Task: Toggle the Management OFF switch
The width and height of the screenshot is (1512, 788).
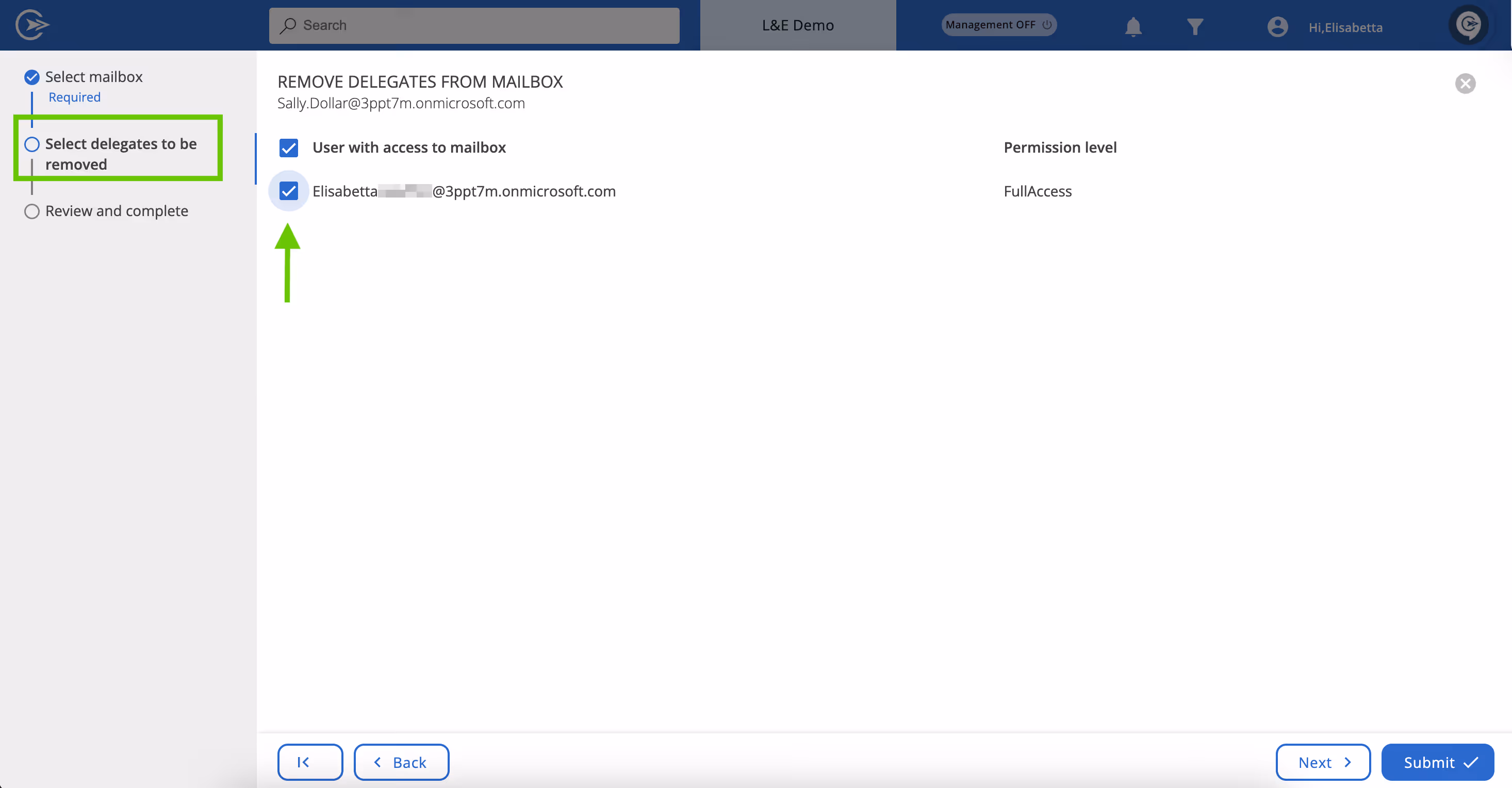Action: 998,25
